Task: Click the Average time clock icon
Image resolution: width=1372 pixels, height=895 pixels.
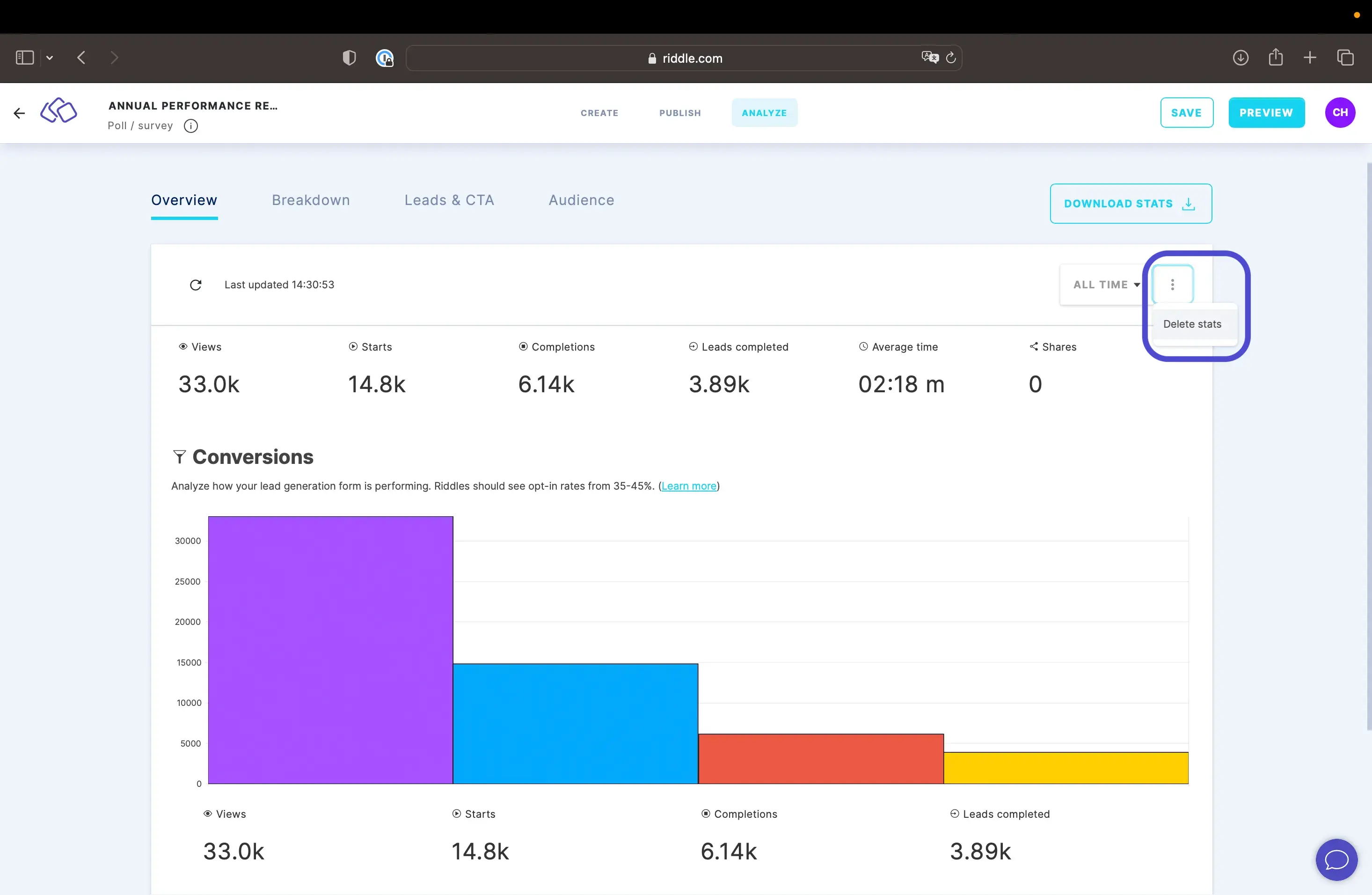Action: (863, 346)
